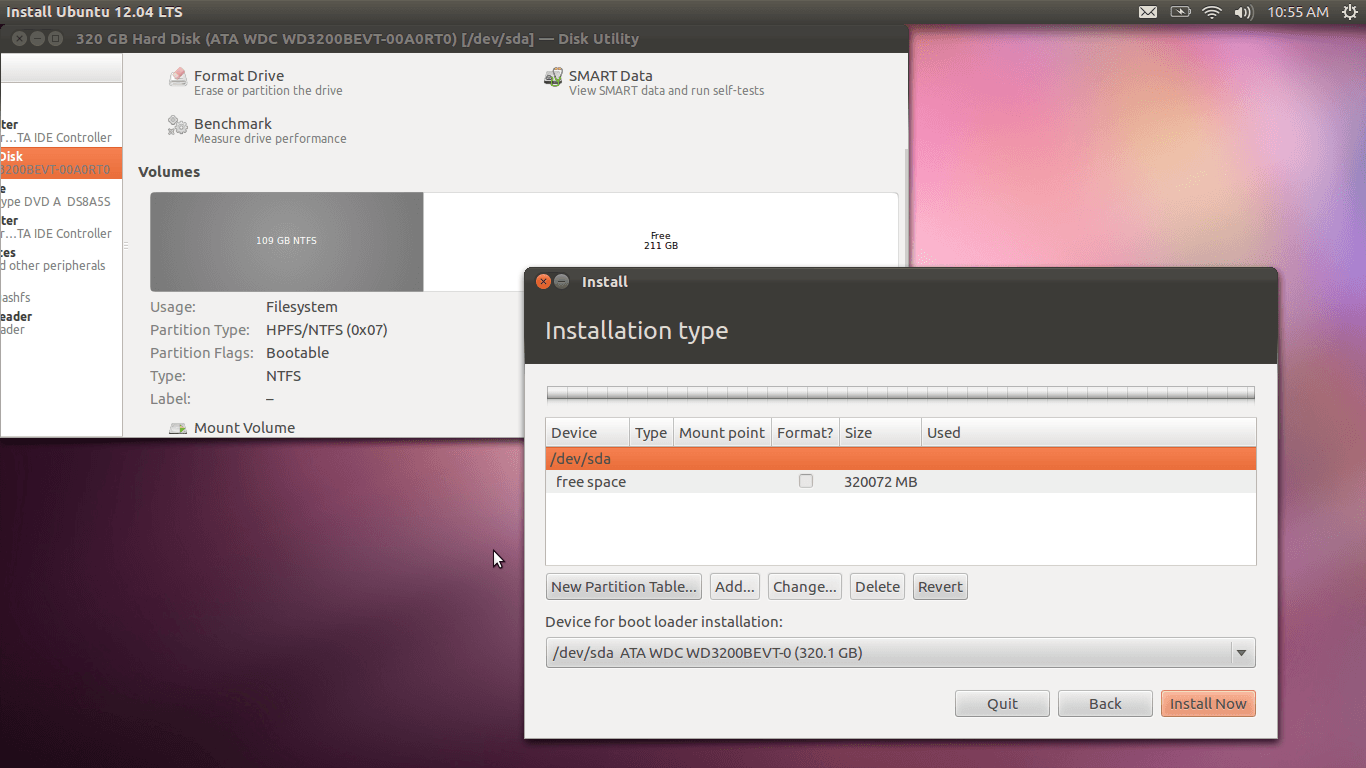
Task: Click the Filesystem usage value
Action: pos(302,307)
